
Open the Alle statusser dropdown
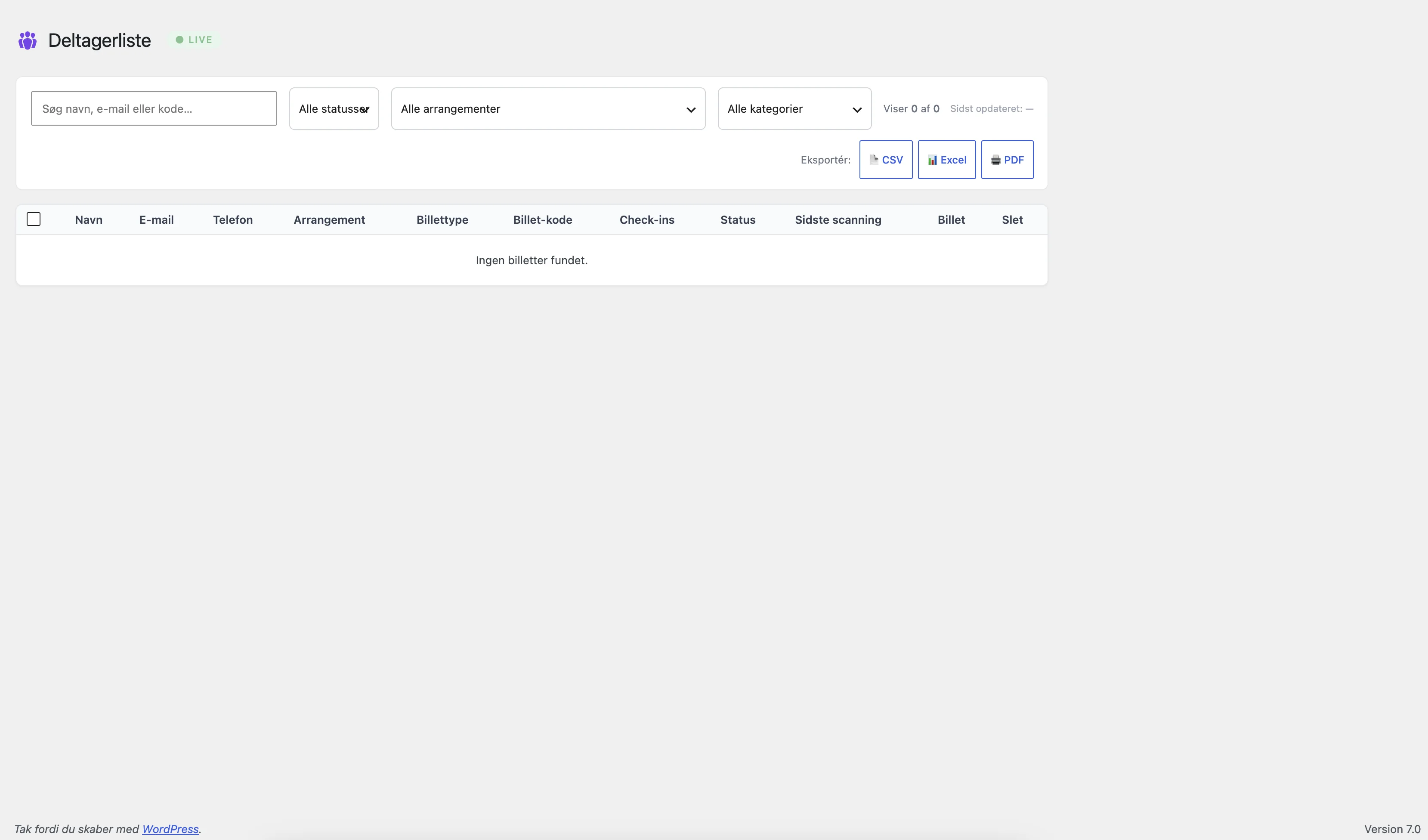coord(334,109)
